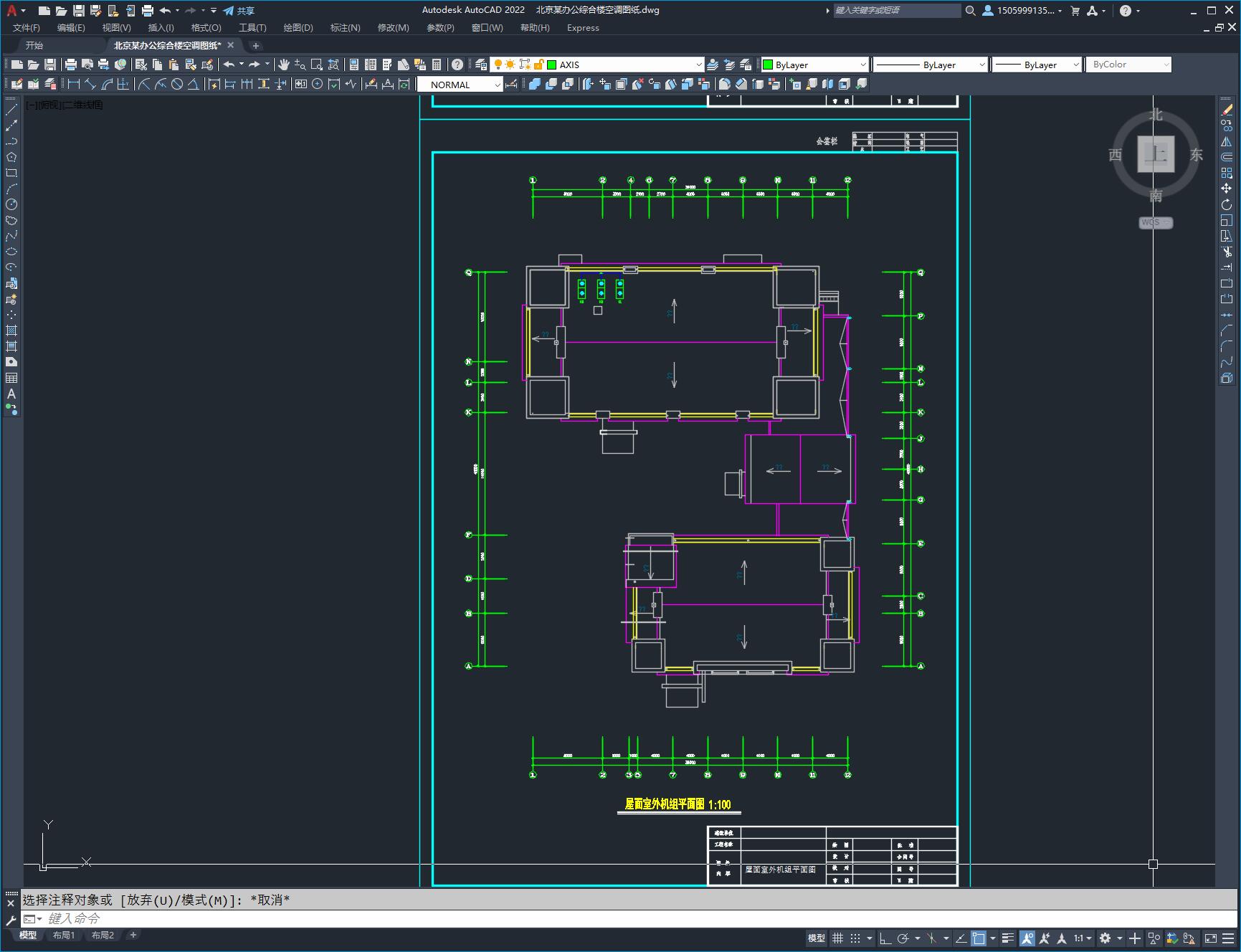This screenshot has height=952, width=1241.
Task: Click the user account 1505999135
Action: pos(1022,11)
